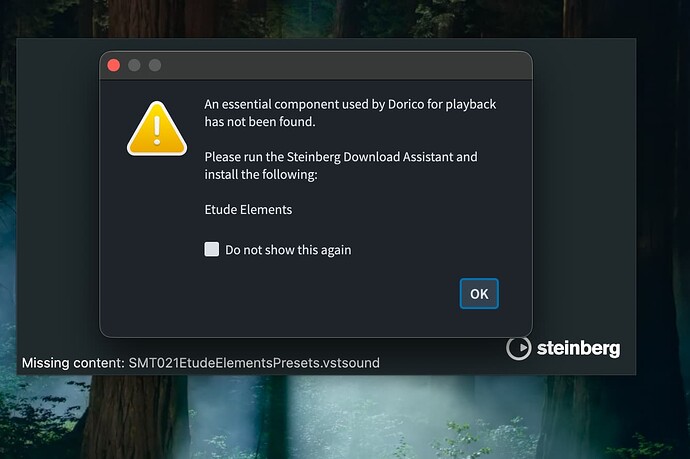Close the dialog with the red button
The image size is (690, 459).
[x=114, y=65]
